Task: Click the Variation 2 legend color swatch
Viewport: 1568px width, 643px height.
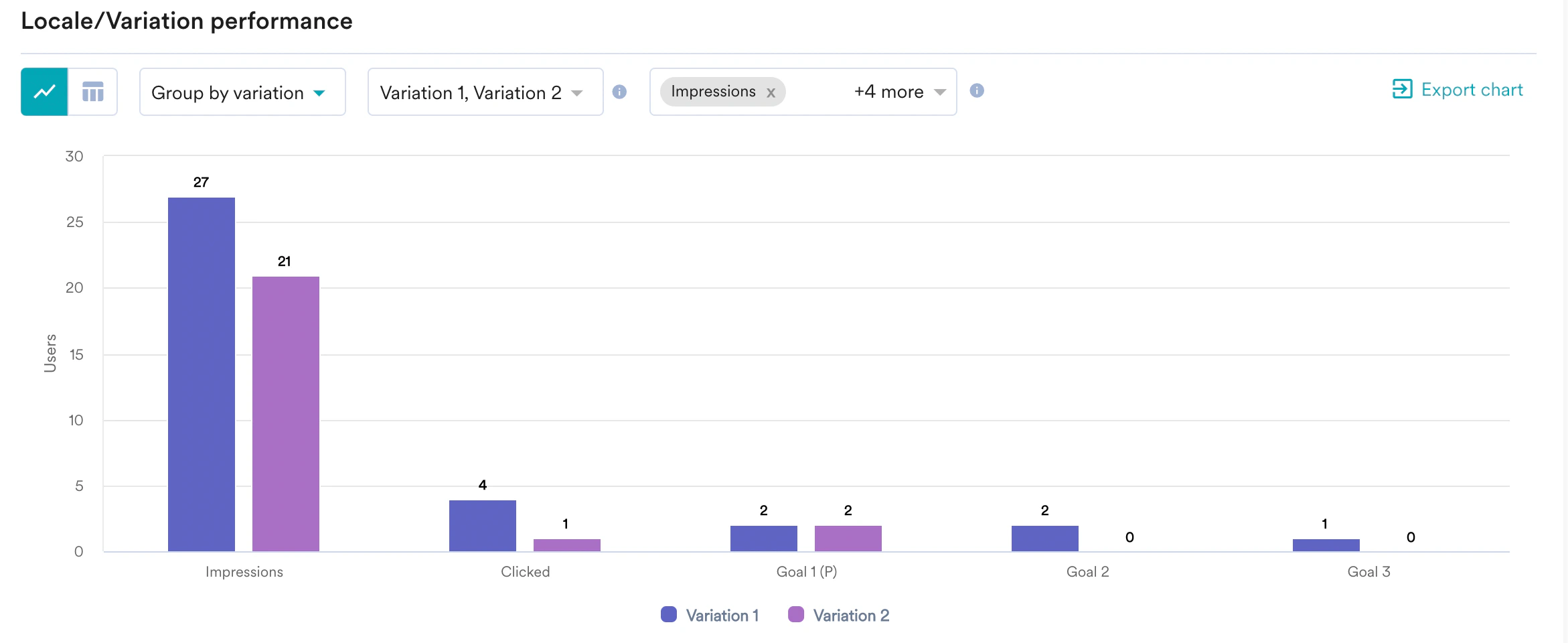Action: (x=796, y=614)
